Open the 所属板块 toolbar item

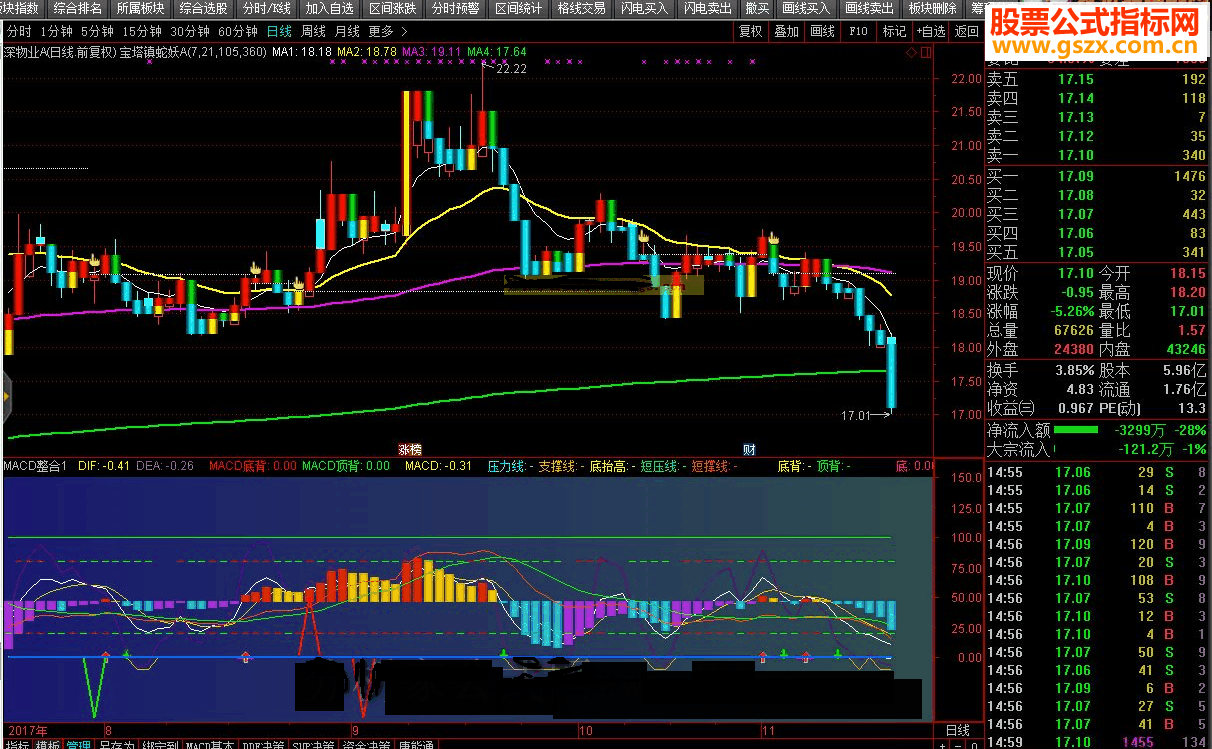(140, 8)
